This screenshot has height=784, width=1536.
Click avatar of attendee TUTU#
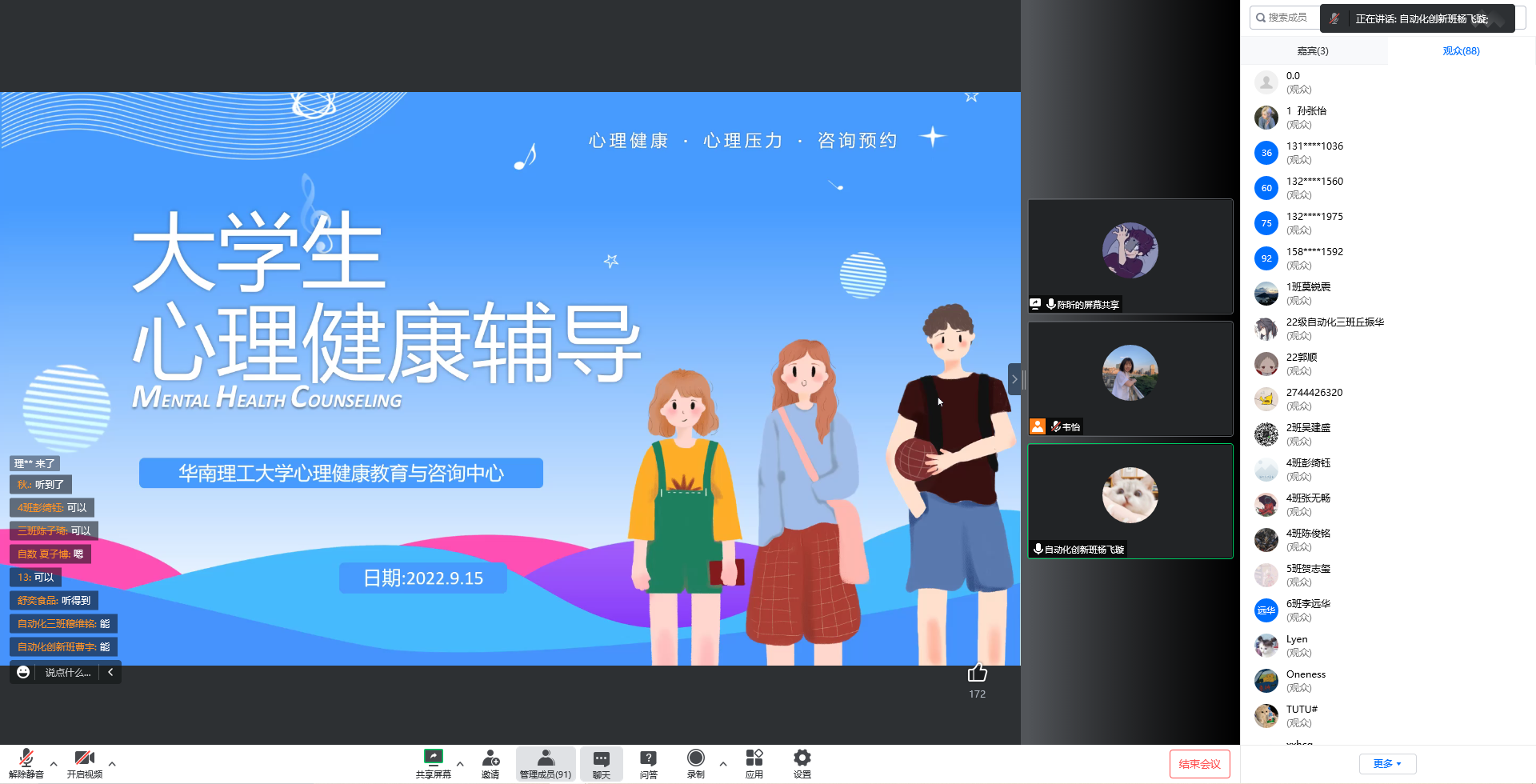1266,716
